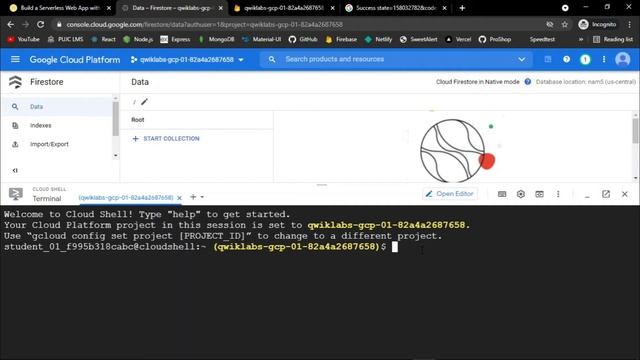Click the Cloud Shell resize handle bar
Screen dimensions: 640x360
tap(322, 185)
